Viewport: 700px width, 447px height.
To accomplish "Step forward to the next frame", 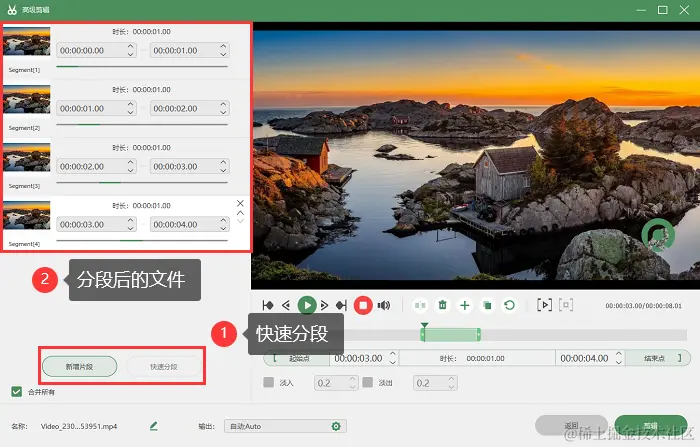I will tap(325, 305).
